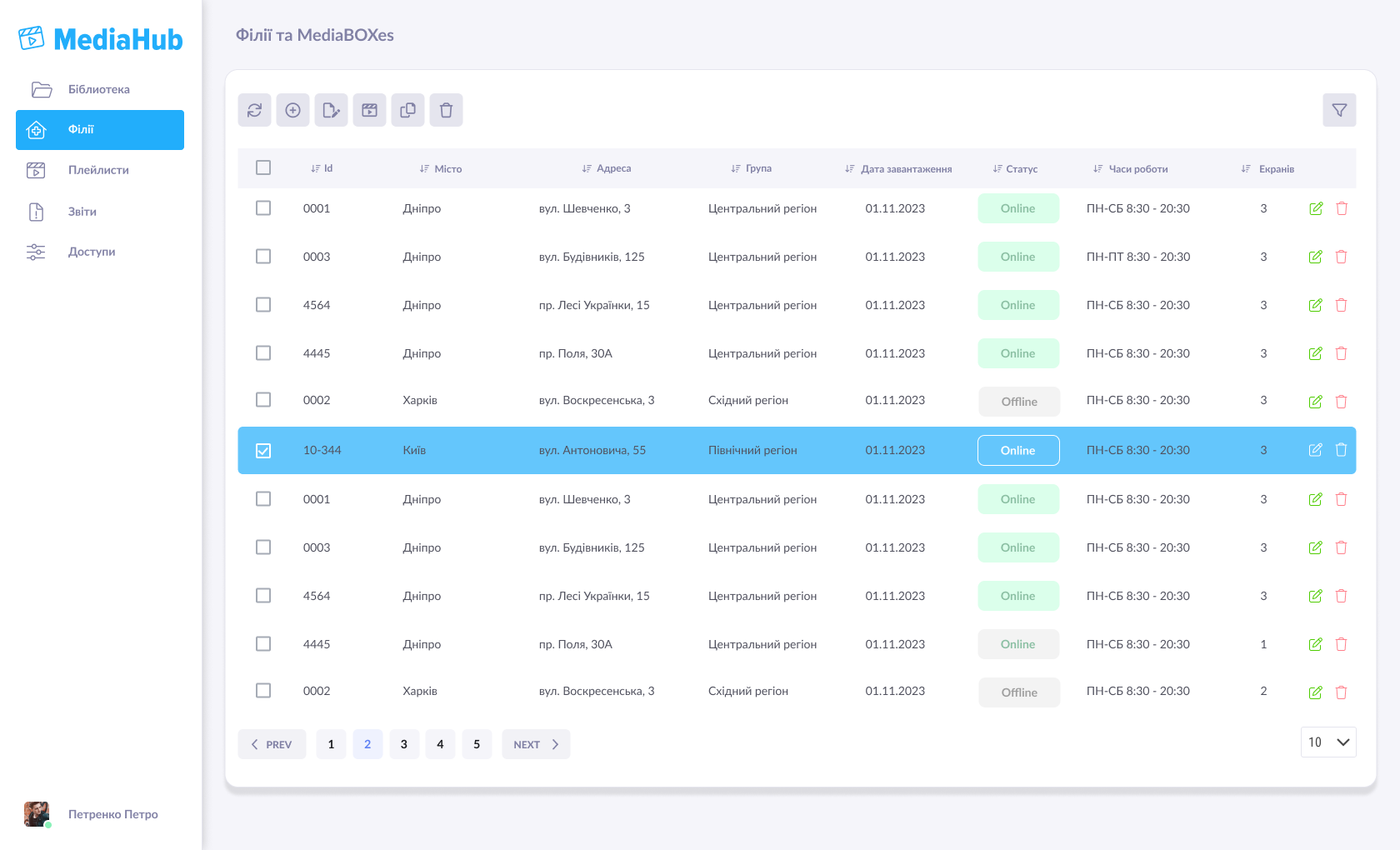Toggle the select-all checkbox in table header
Image resolution: width=1400 pixels, height=850 pixels.
(263, 167)
